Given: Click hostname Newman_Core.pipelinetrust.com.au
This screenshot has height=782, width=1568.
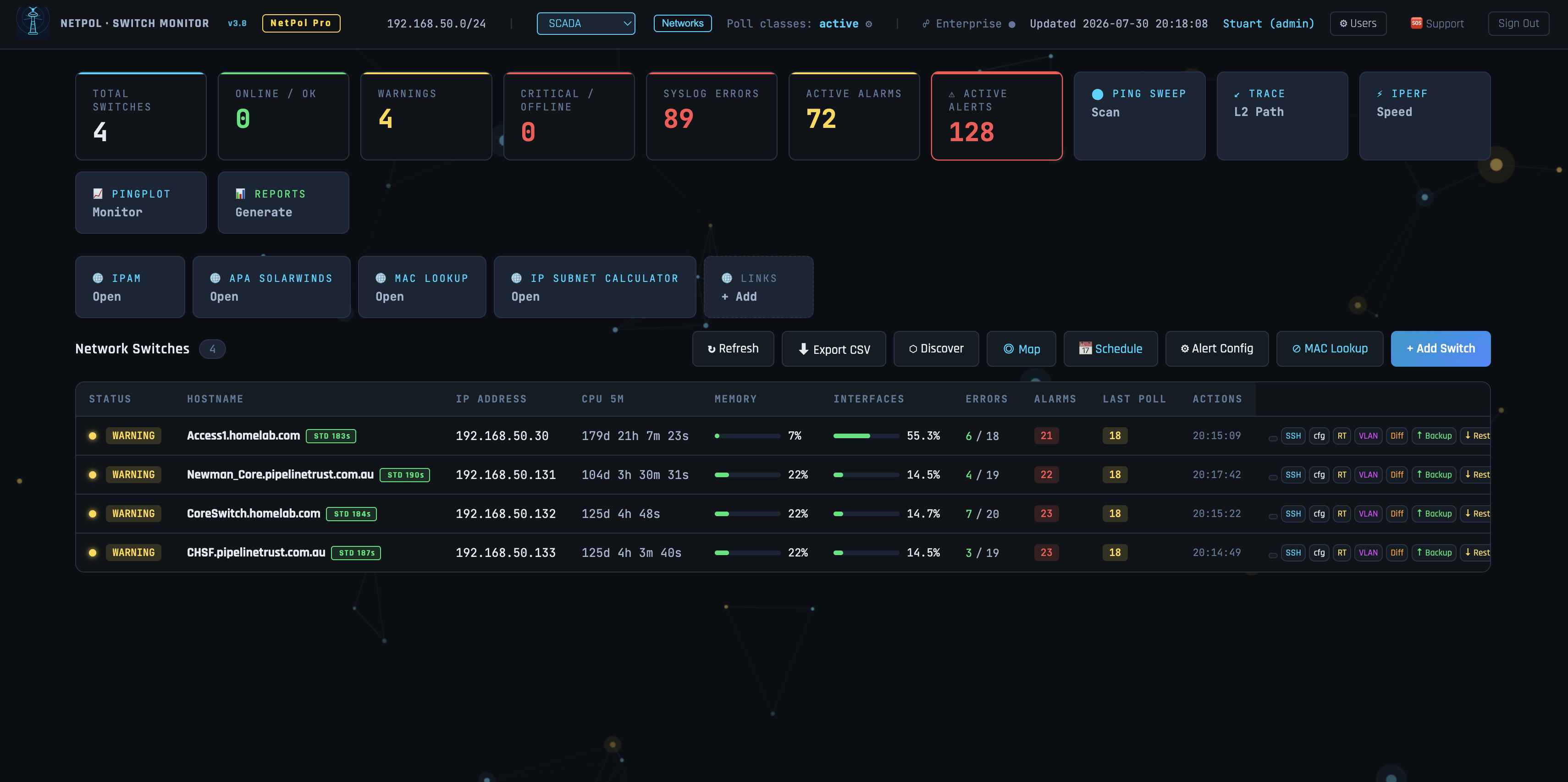Looking at the screenshot, I should (x=280, y=475).
